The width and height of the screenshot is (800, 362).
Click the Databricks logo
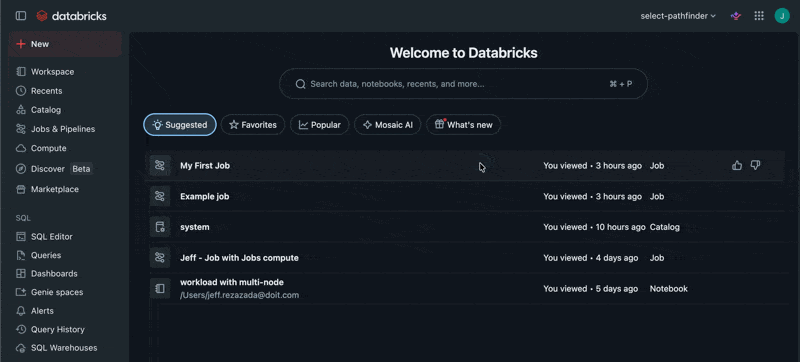click(x=71, y=16)
